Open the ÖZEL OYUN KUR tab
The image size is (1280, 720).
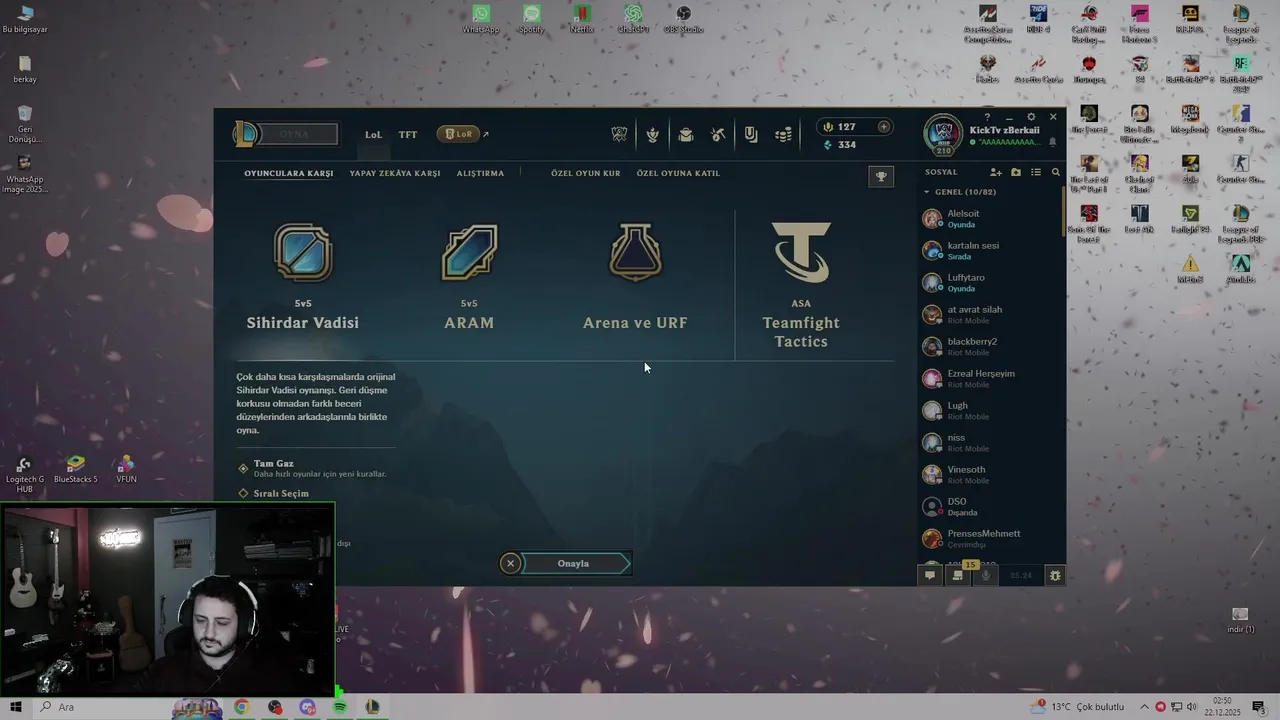[x=586, y=173]
